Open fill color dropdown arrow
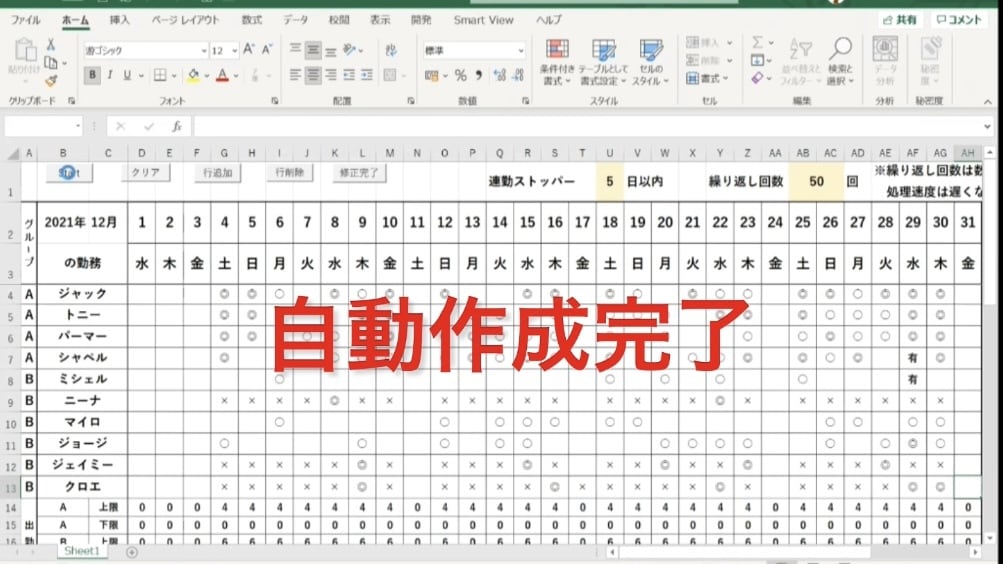Image resolution: width=1003 pixels, height=564 pixels. coord(207,76)
